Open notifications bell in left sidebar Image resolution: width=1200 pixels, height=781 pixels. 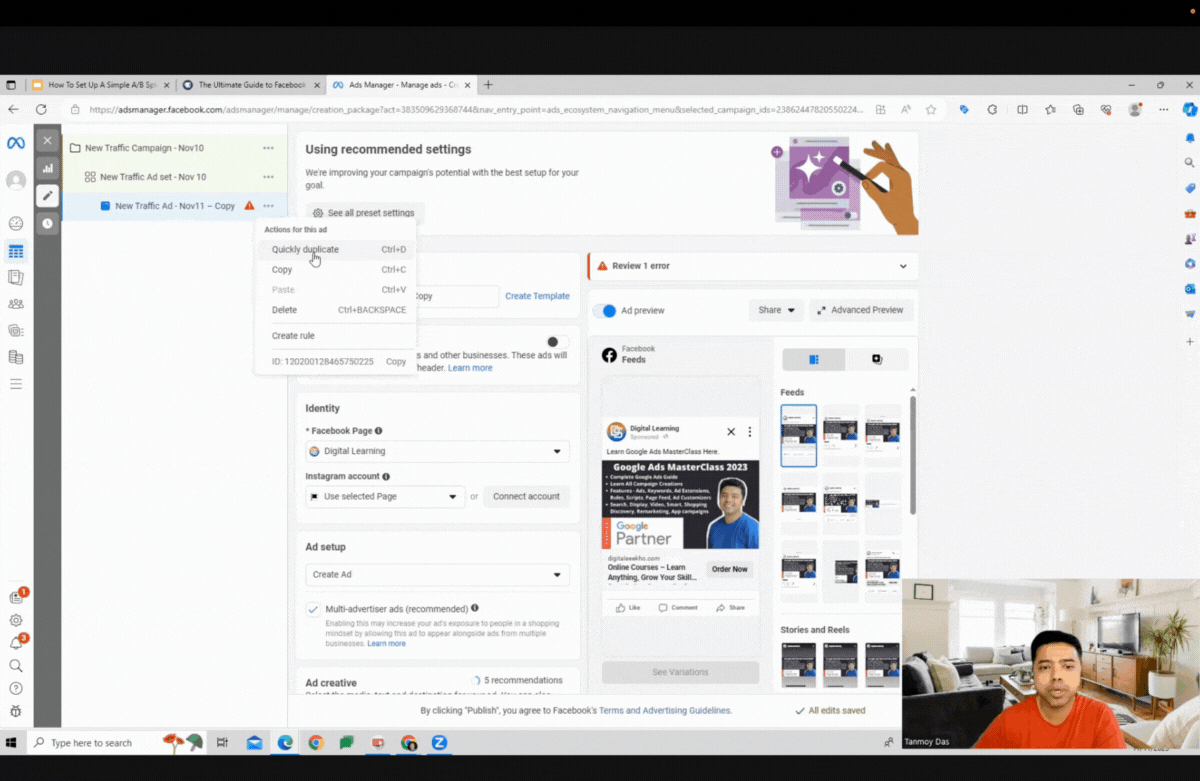coord(16,643)
